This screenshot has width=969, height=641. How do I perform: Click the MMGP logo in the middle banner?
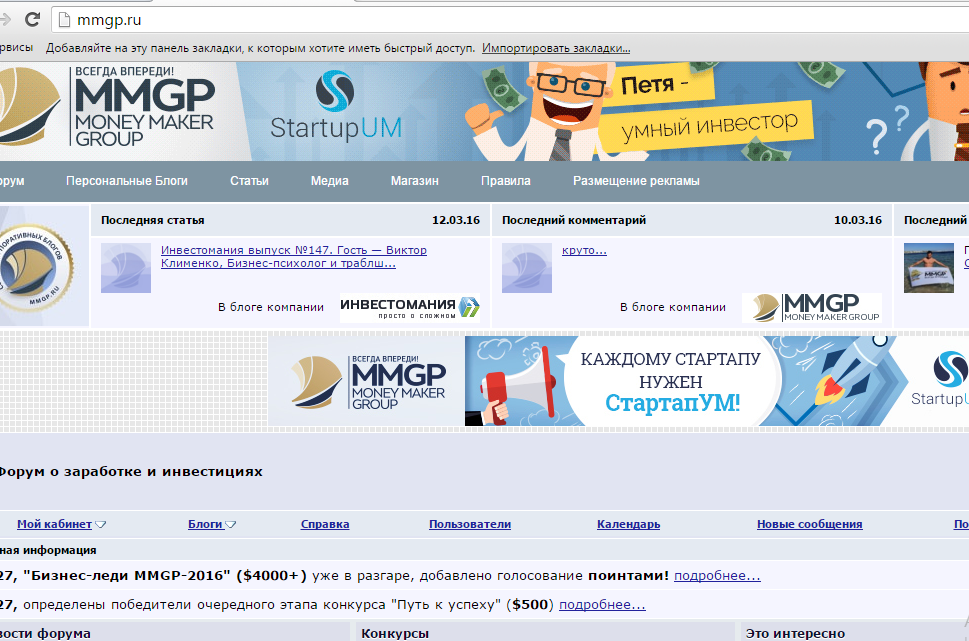coord(368,382)
